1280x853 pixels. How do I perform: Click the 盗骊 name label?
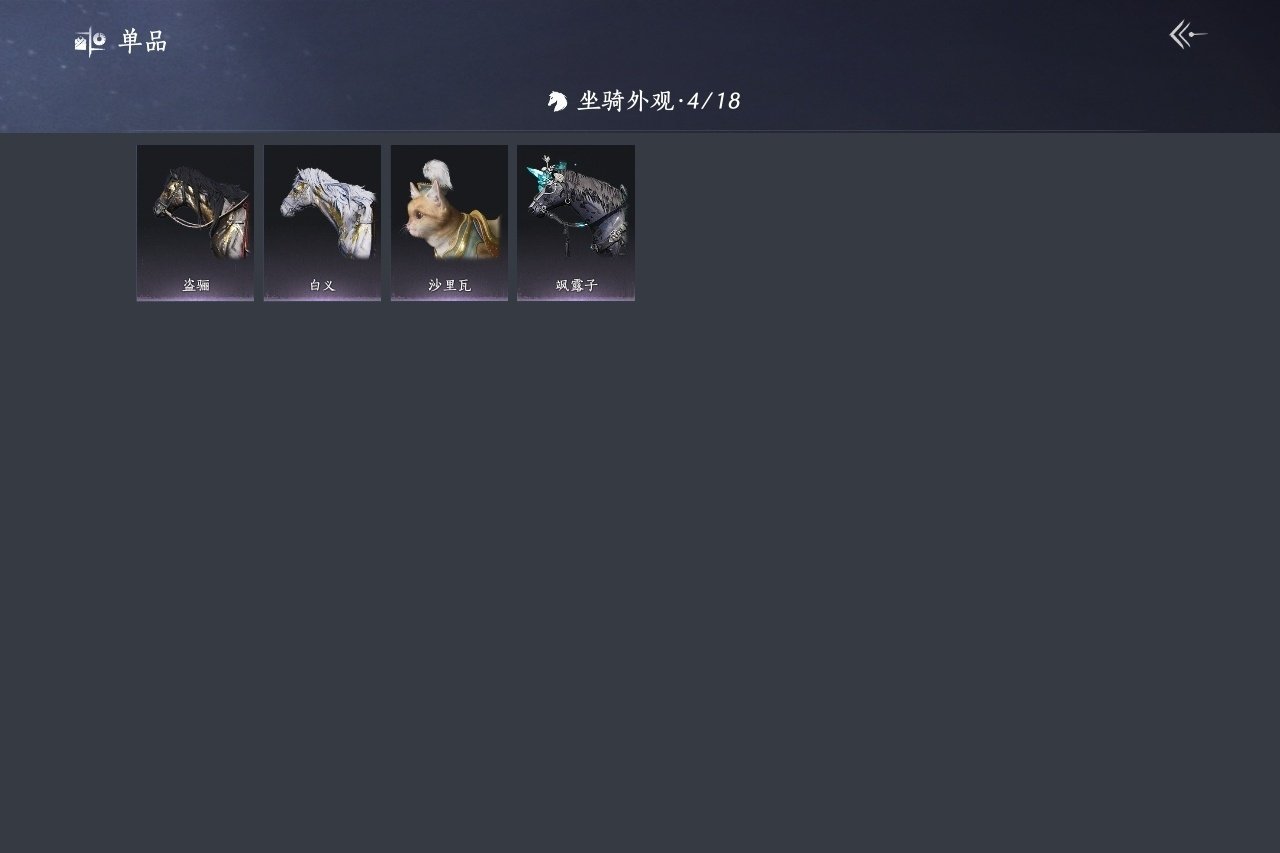196,285
